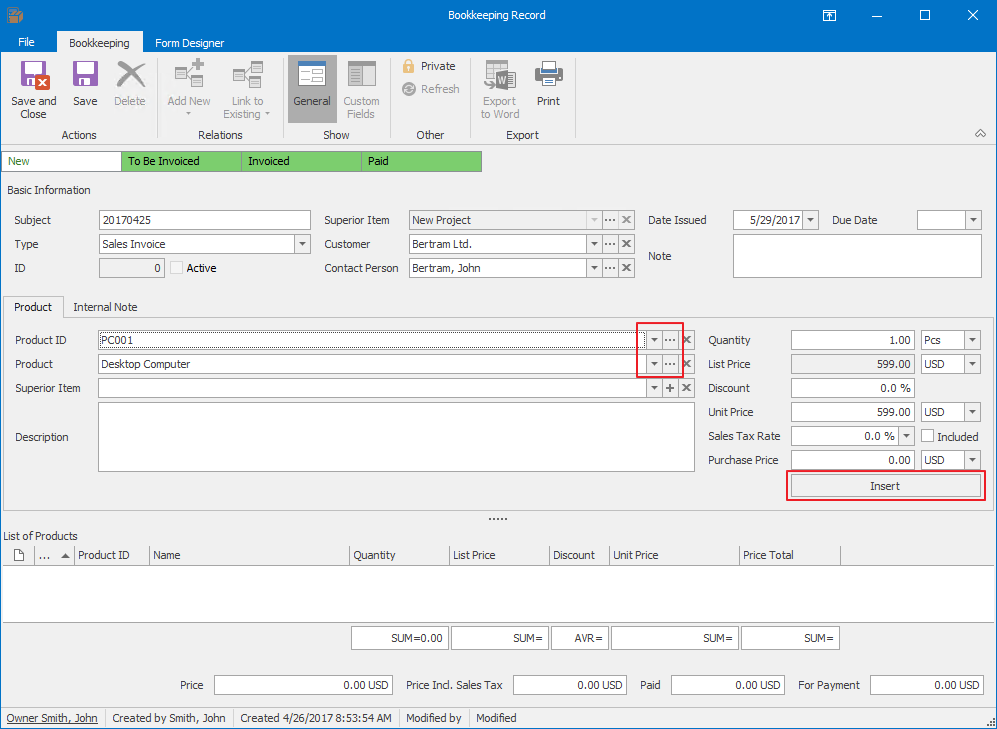Click the Discount input field
Image resolution: width=997 pixels, height=729 pixels.
[853, 388]
